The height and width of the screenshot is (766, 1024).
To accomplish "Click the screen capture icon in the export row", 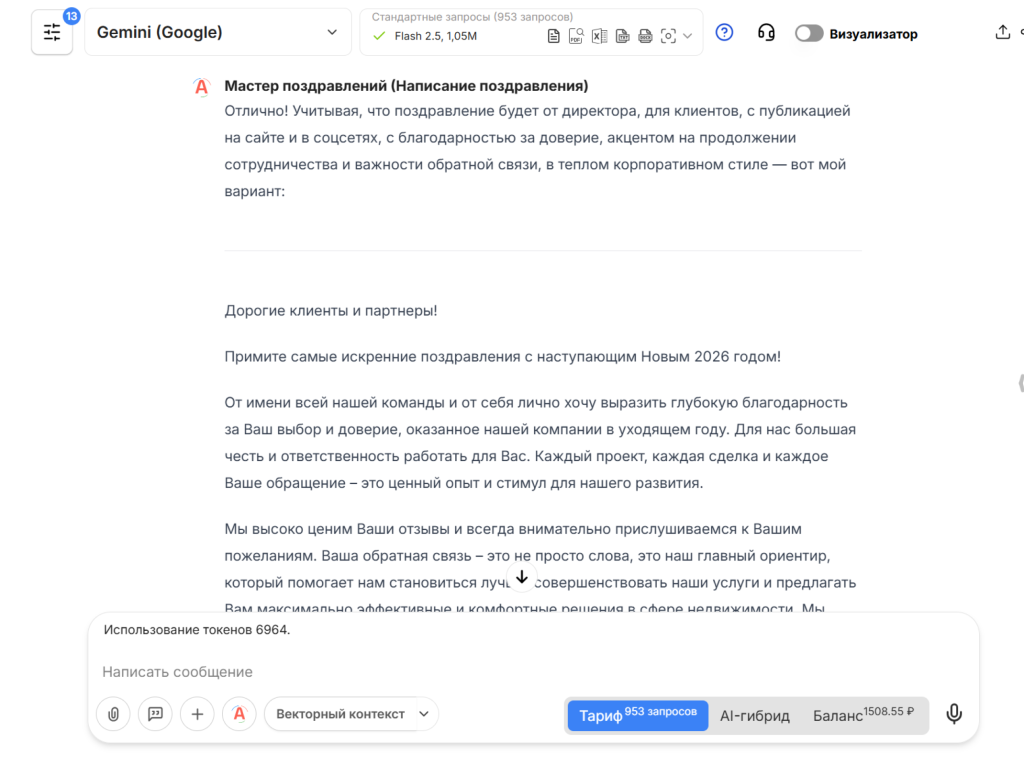I will [668, 36].
